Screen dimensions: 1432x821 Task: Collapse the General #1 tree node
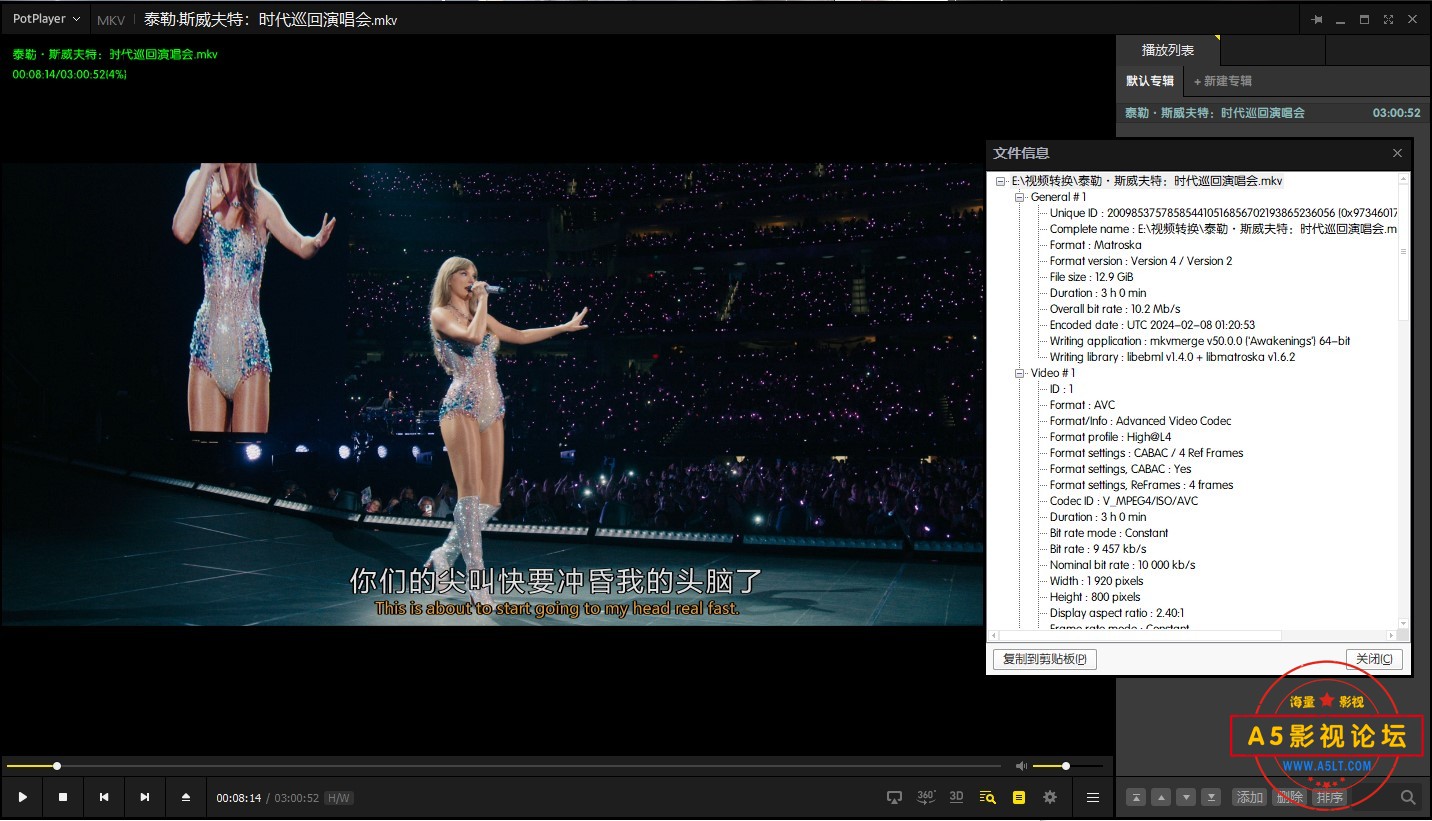point(1020,197)
